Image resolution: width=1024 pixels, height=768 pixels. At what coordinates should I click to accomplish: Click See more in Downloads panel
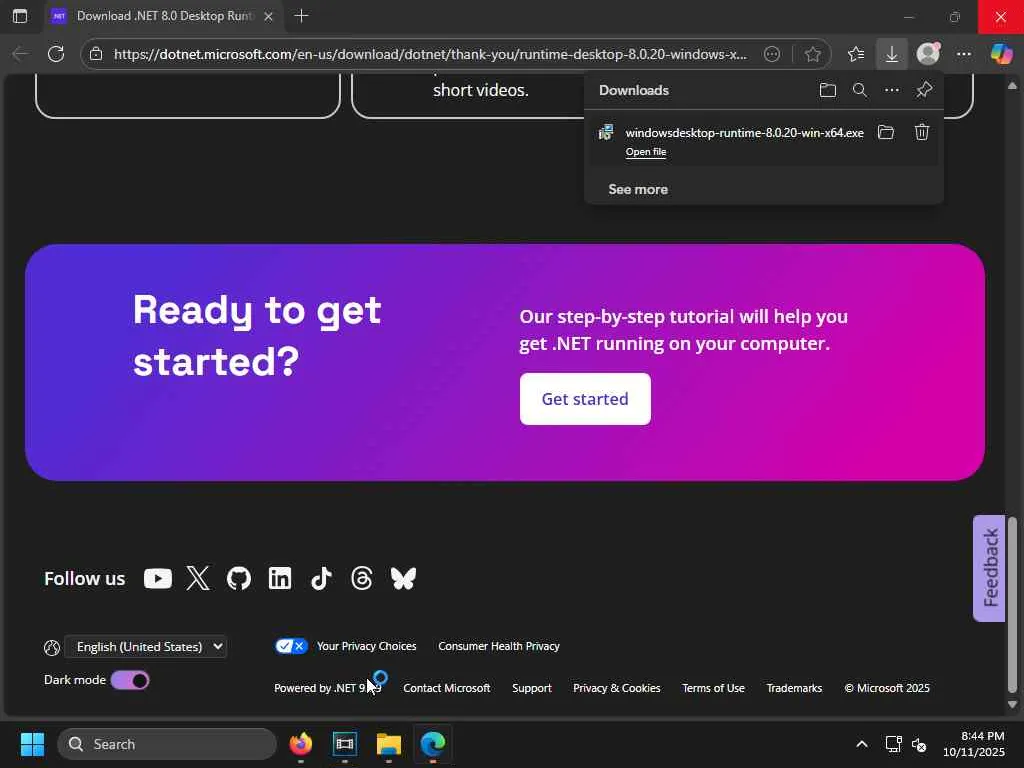638,189
